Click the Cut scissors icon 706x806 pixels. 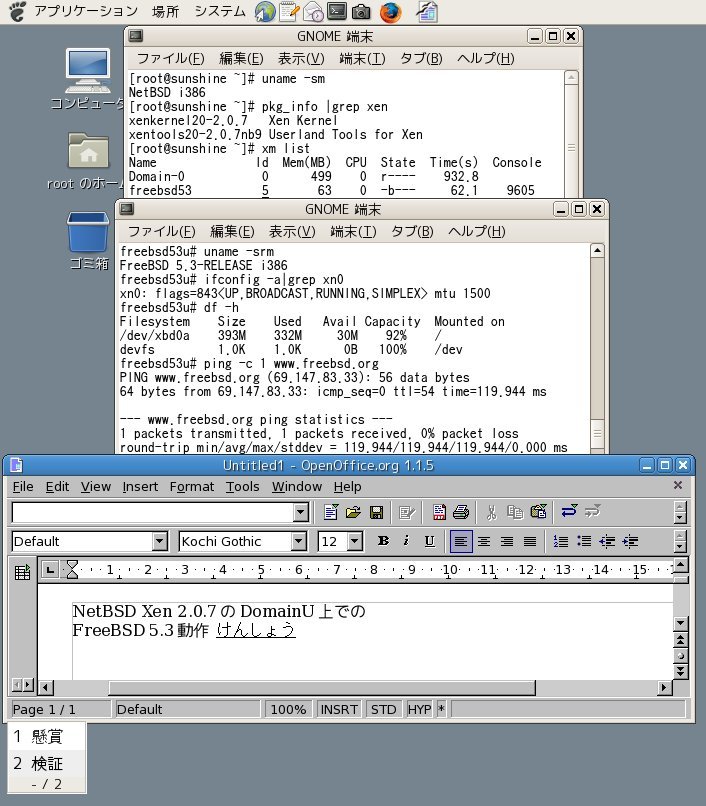tap(492, 512)
